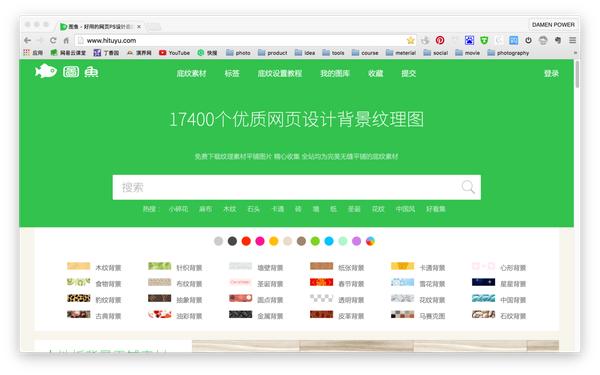
Task: Show overflow bookmarks with the chevron
Action: 575,53
